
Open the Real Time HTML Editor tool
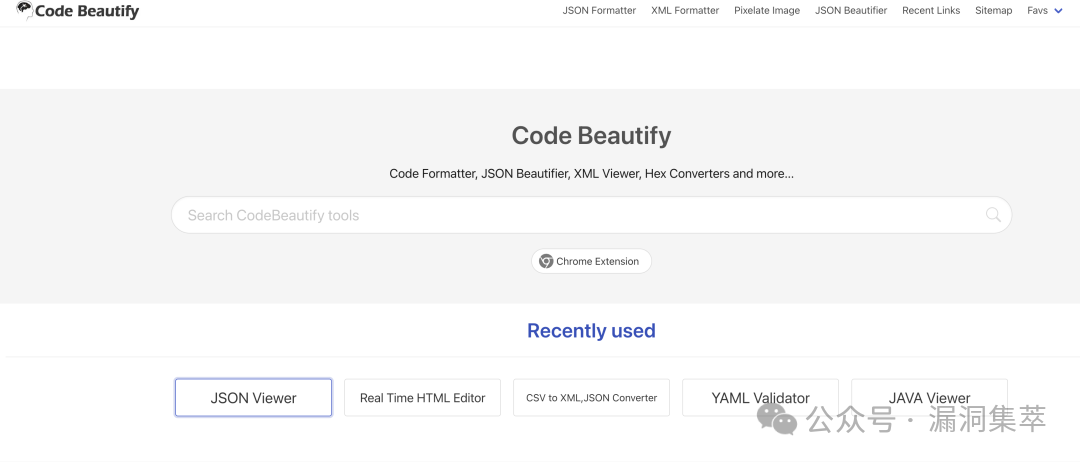[422, 397]
